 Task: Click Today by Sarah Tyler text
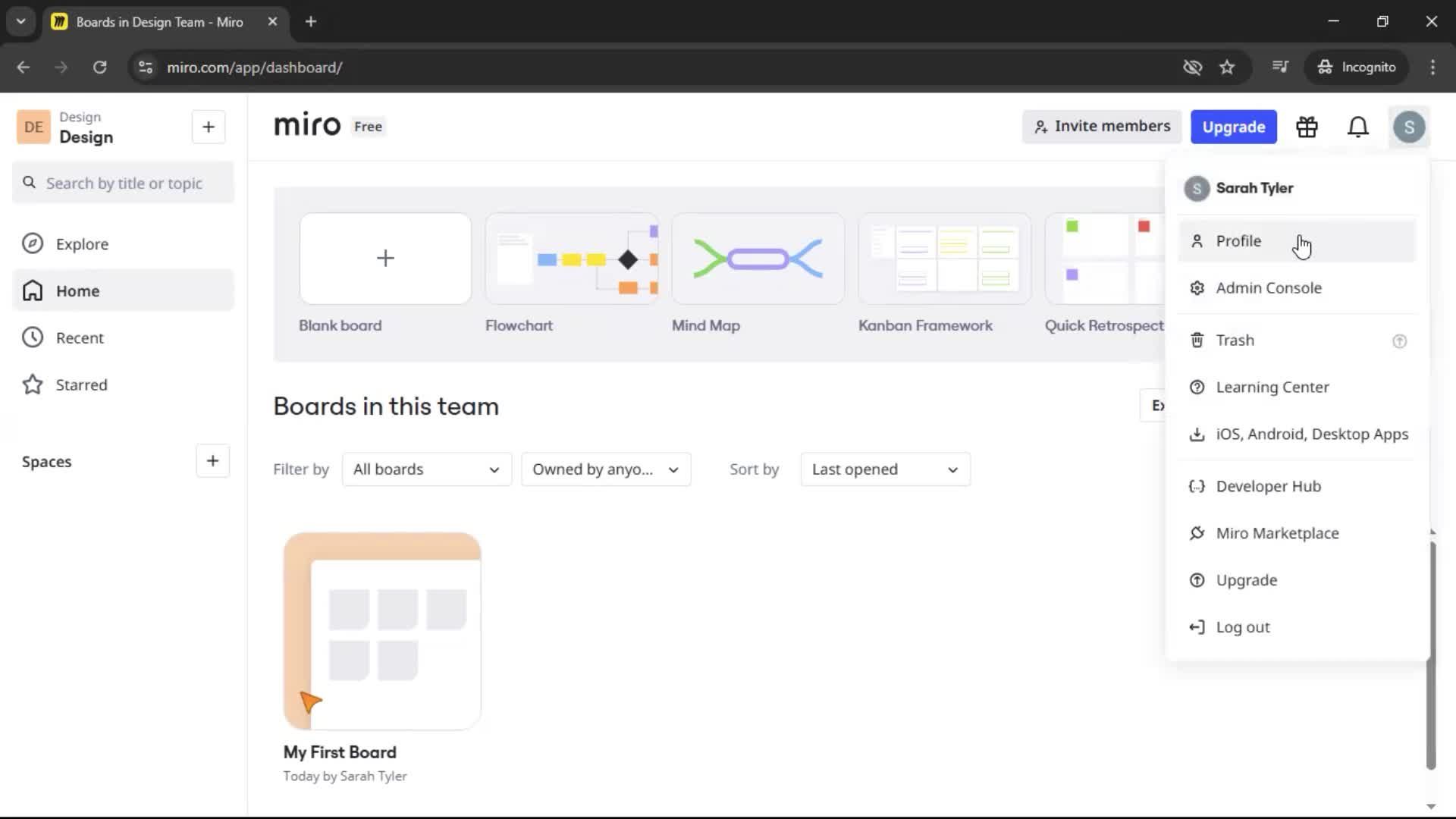(x=345, y=777)
